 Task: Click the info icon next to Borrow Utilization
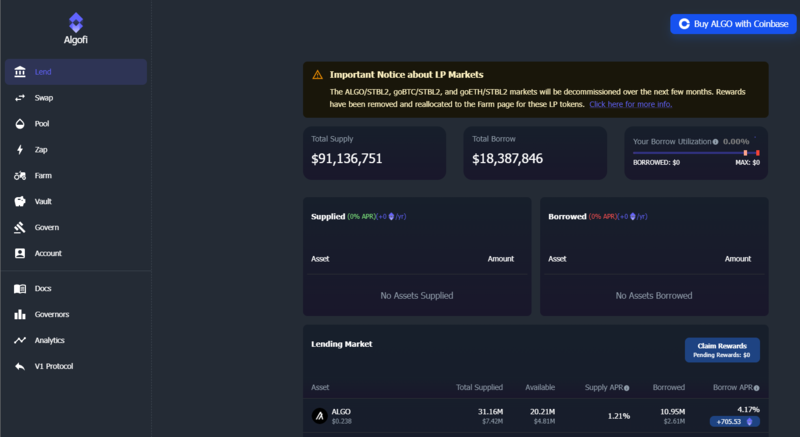(x=715, y=142)
